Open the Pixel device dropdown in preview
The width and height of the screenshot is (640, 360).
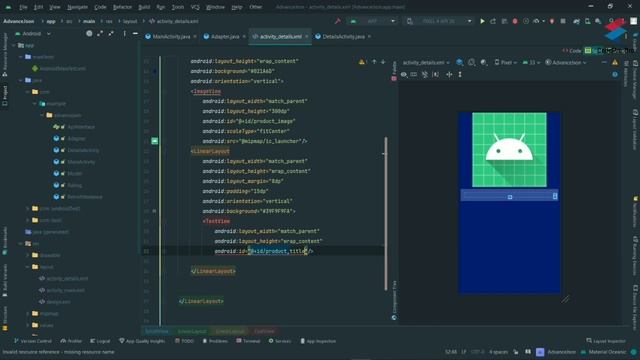click(x=505, y=62)
